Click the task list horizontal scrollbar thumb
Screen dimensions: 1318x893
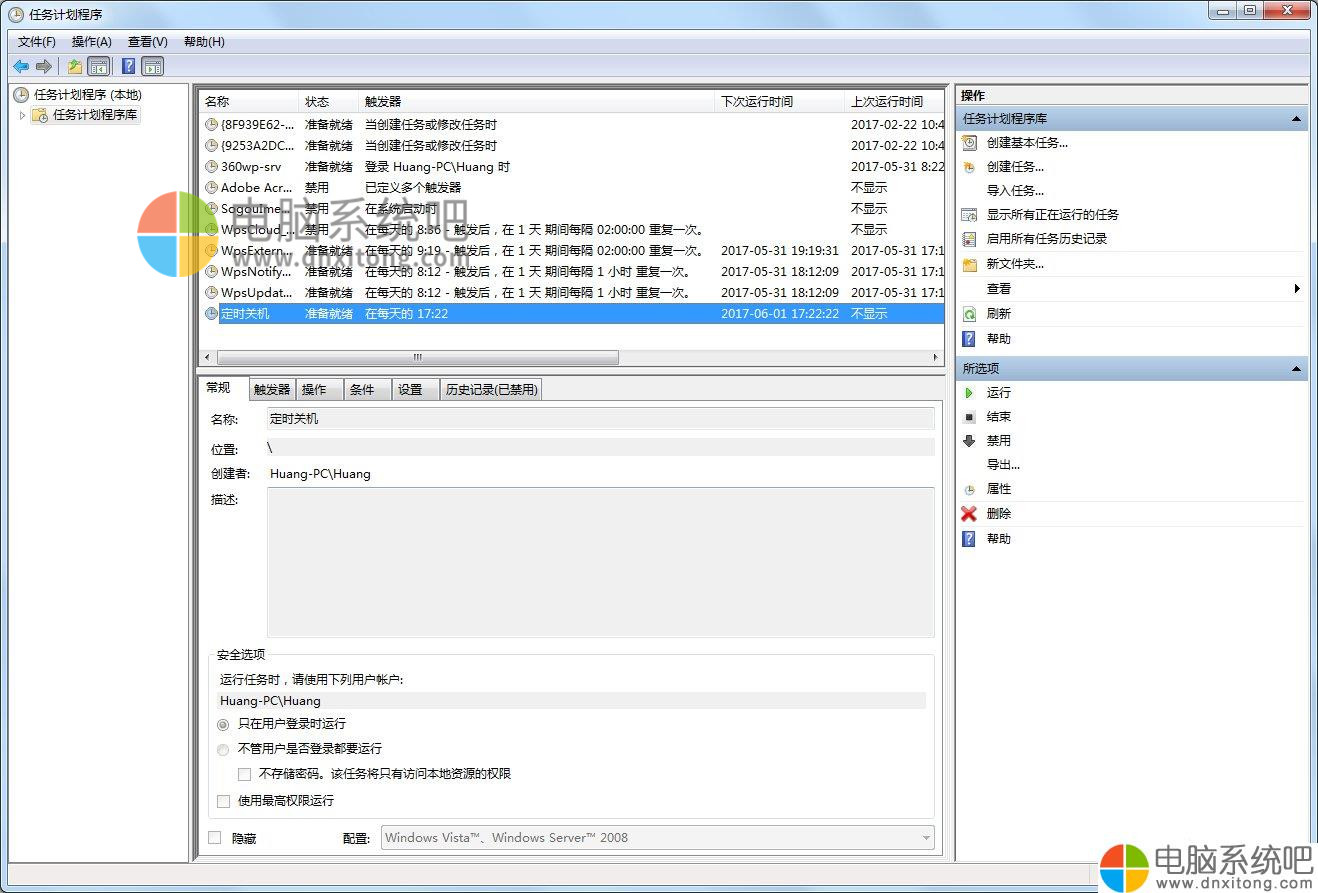pyautogui.click(x=418, y=357)
